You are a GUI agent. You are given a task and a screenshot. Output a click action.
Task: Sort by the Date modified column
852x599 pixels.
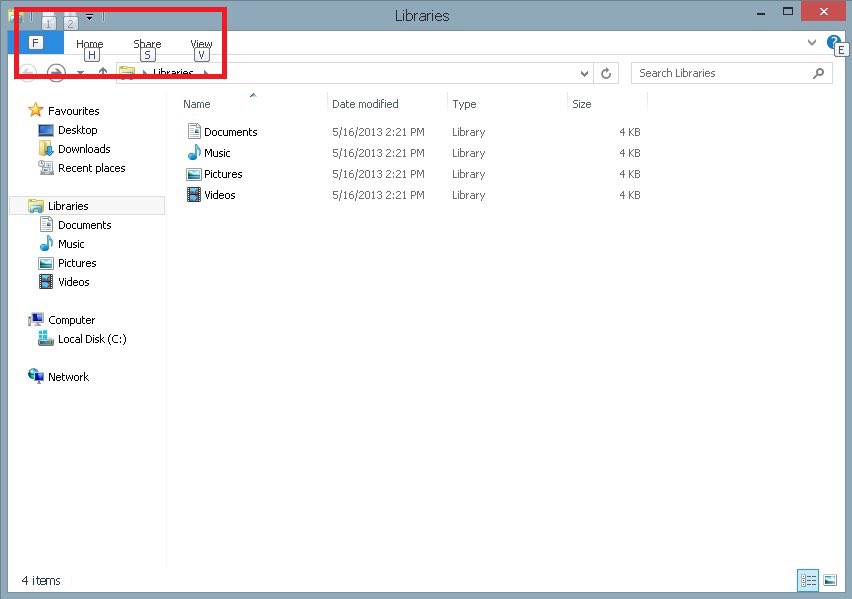[x=365, y=104]
